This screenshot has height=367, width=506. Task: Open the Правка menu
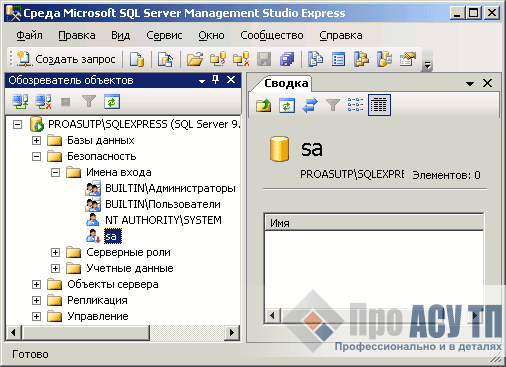click(x=77, y=35)
